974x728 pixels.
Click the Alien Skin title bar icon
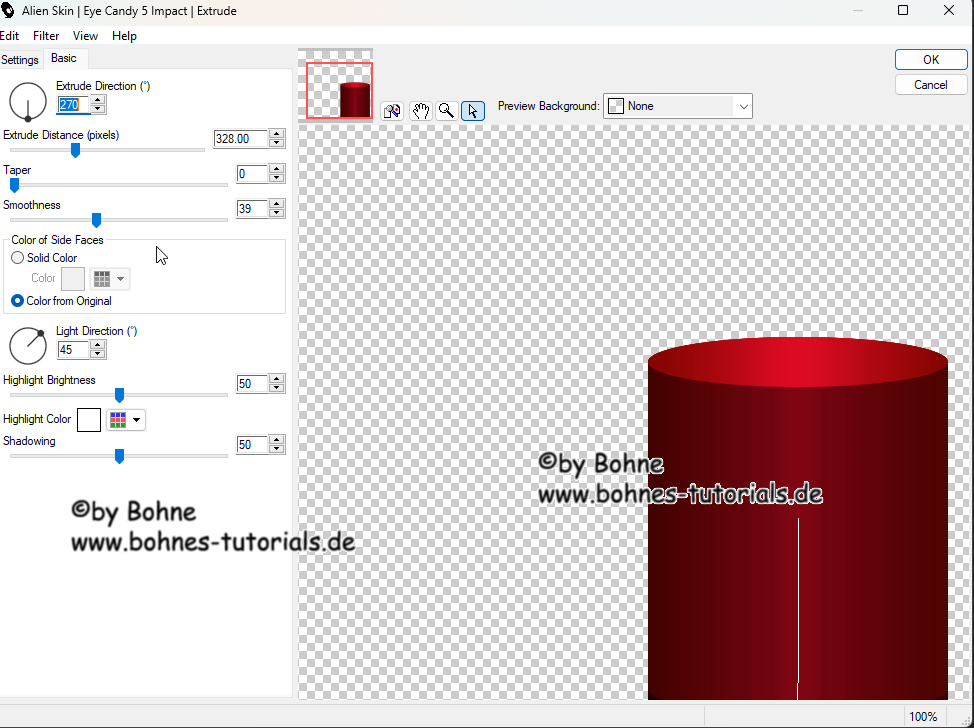(x=9, y=10)
